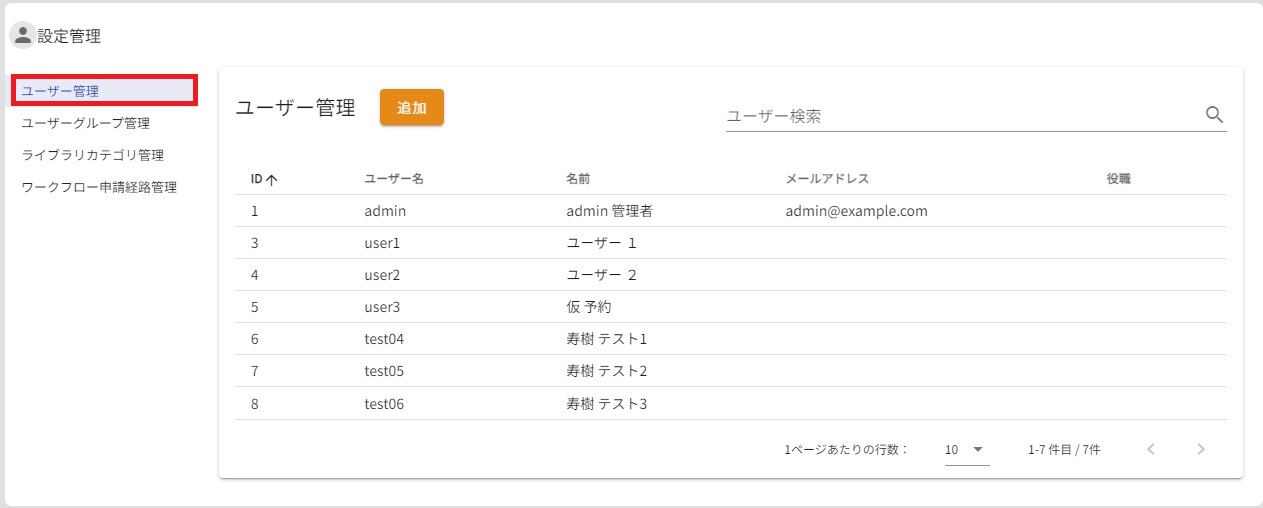Click the orange 追加 button
The height and width of the screenshot is (508, 1263).
[x=411, y=108]
